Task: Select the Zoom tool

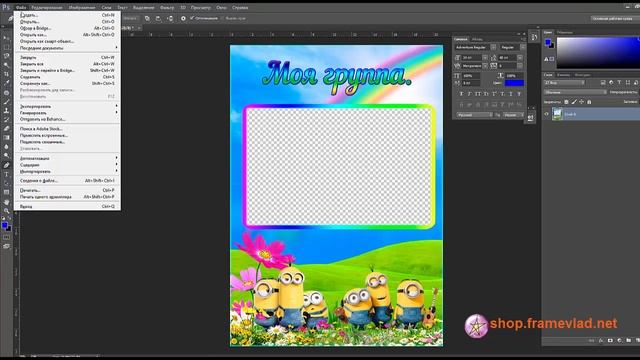Action: (6, 211)
